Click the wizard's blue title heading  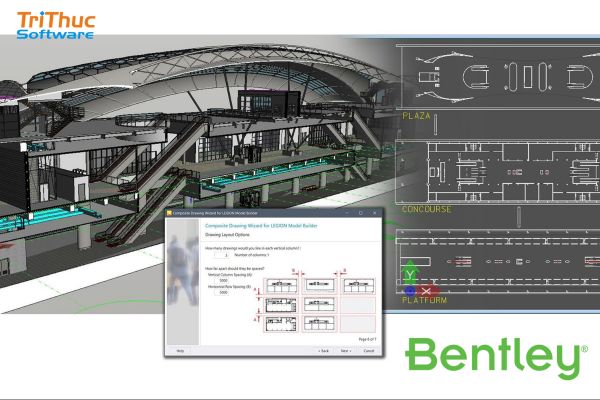(261, 226)
